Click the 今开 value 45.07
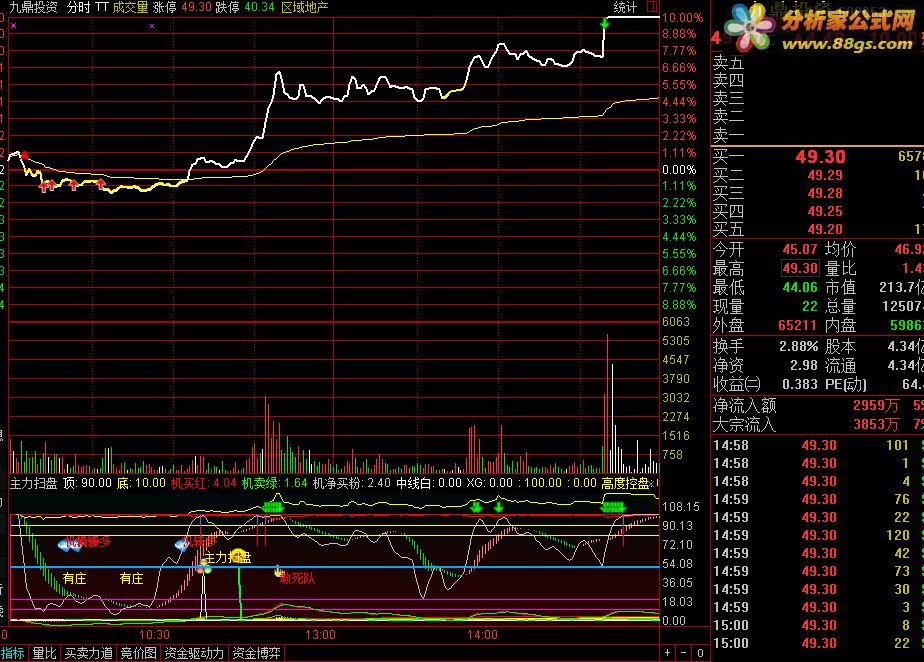This screenshot has height=662, width=924. coord(800,249)
